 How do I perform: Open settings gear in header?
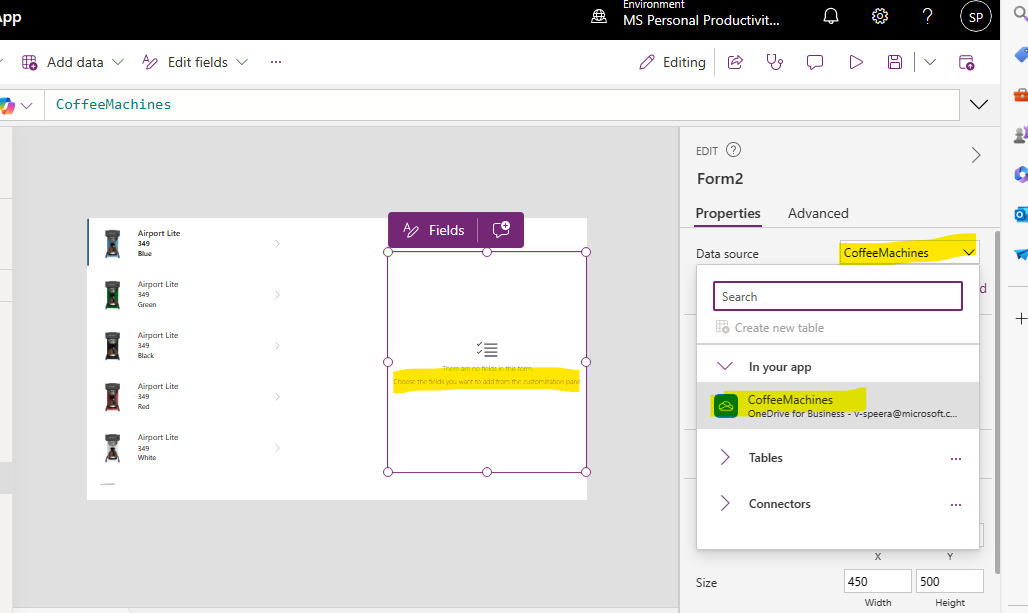click(x=879, y=16)
